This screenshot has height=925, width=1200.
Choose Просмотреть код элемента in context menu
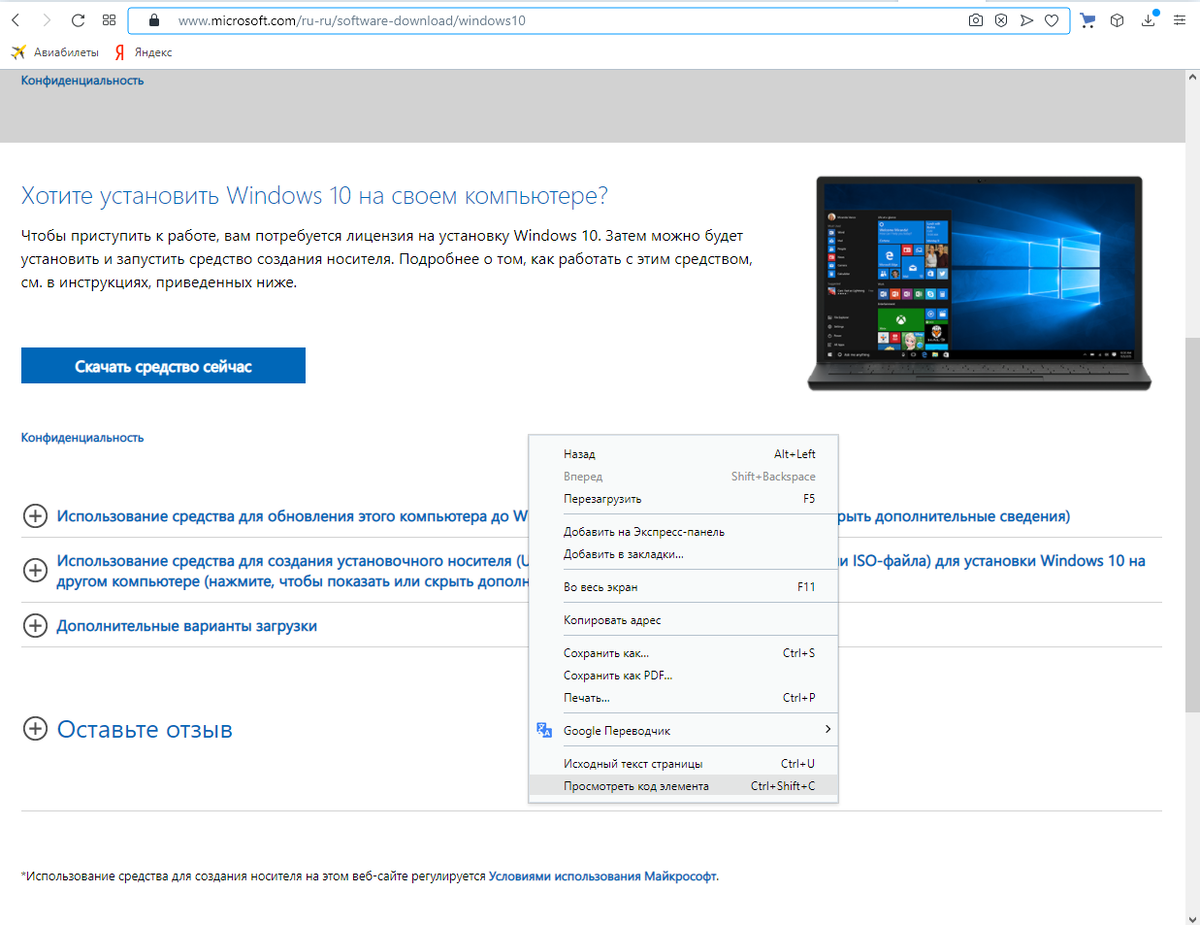point(683,786)
